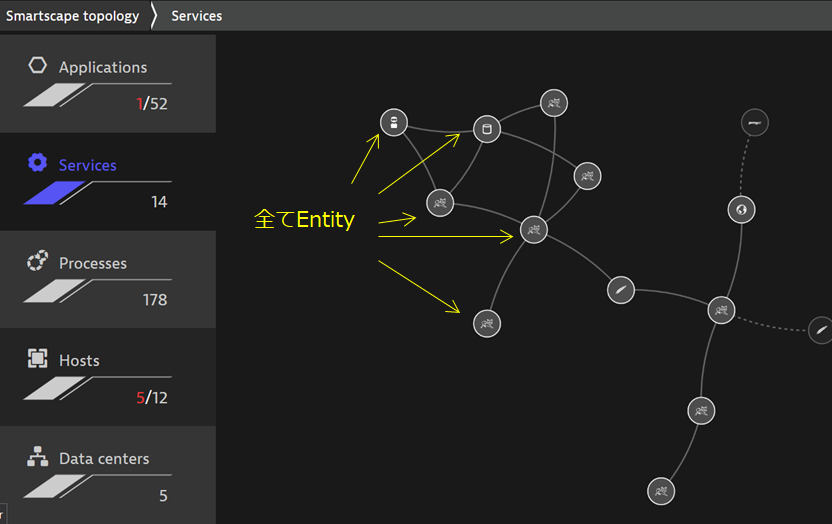The width and height of the screenshot is (832, 524).
Task: Select the database service node
Action: 487,129
